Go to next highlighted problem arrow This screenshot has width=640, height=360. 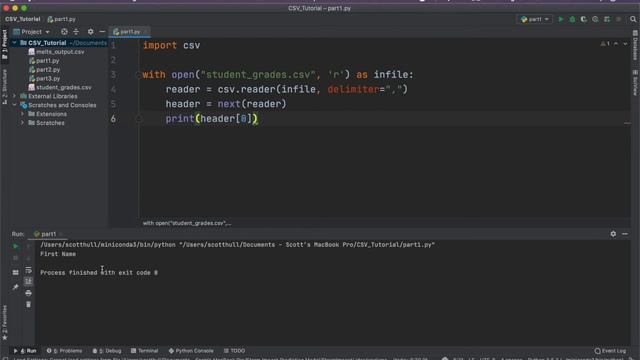click(x=625, y=44)
